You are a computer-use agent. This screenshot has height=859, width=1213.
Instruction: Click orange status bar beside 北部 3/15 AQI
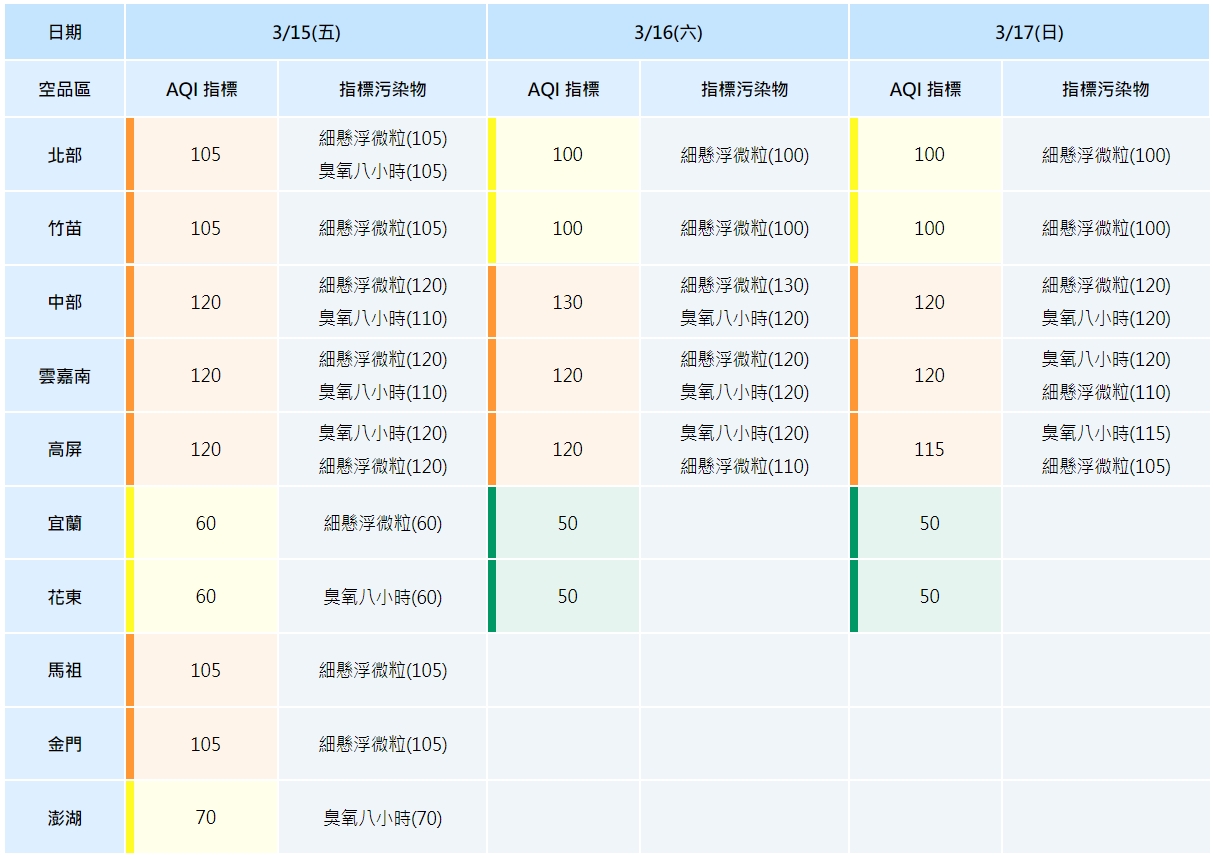click(x=130, y=155)
